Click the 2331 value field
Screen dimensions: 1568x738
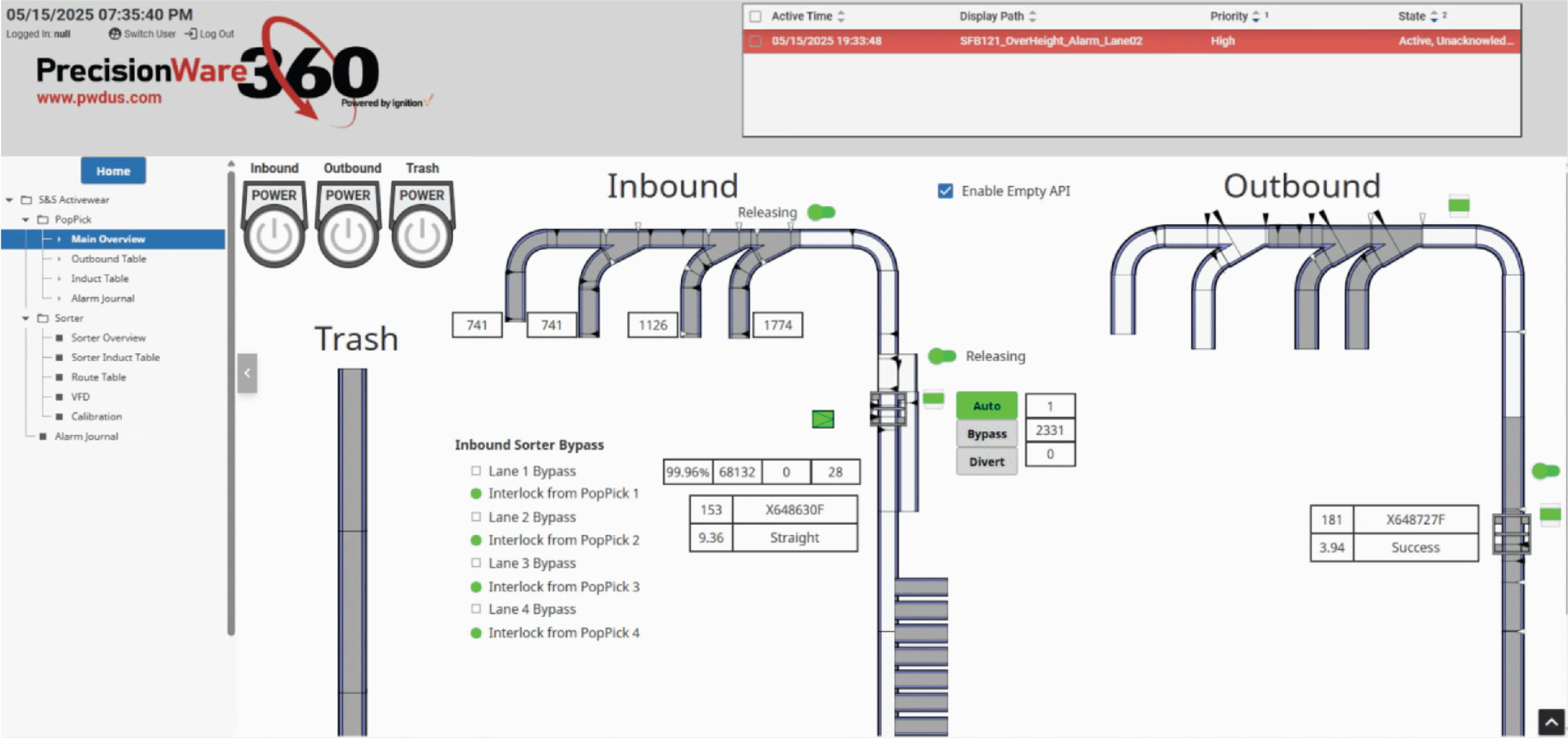(x=1049, y=430)
